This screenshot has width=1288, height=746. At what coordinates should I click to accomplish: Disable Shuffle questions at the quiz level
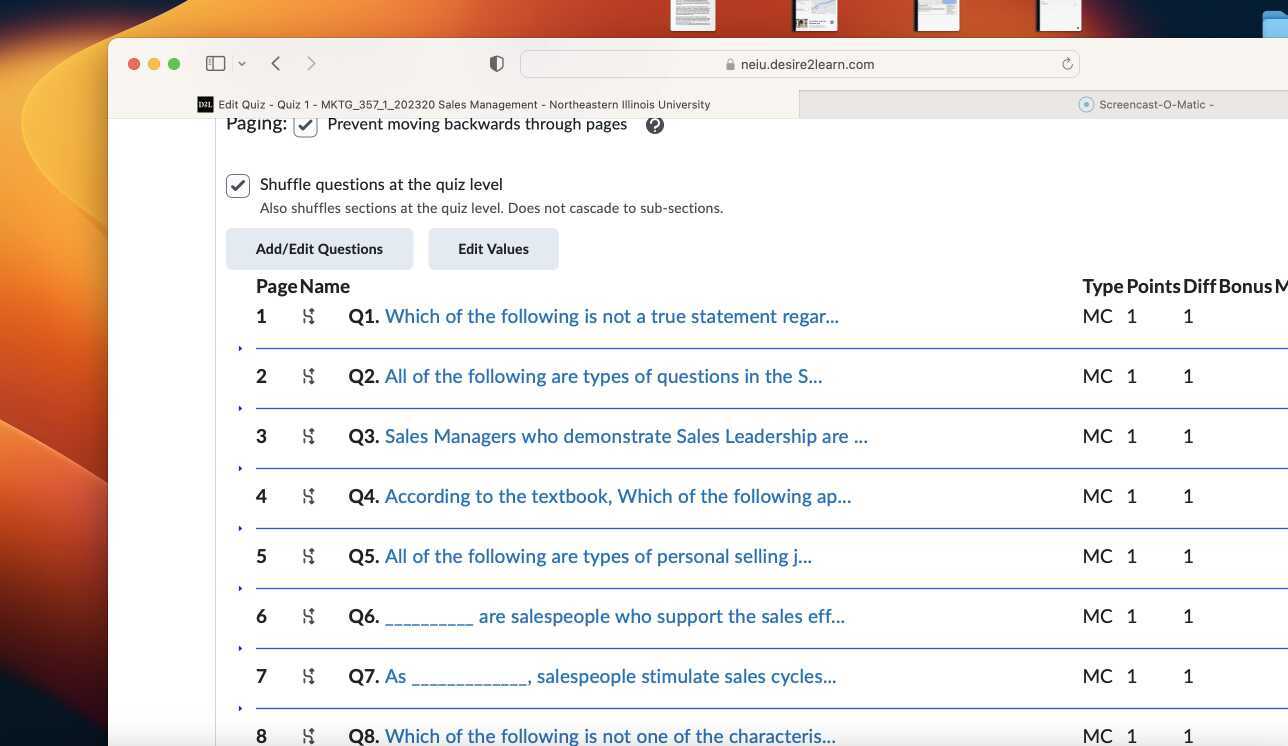pos(237,185)
